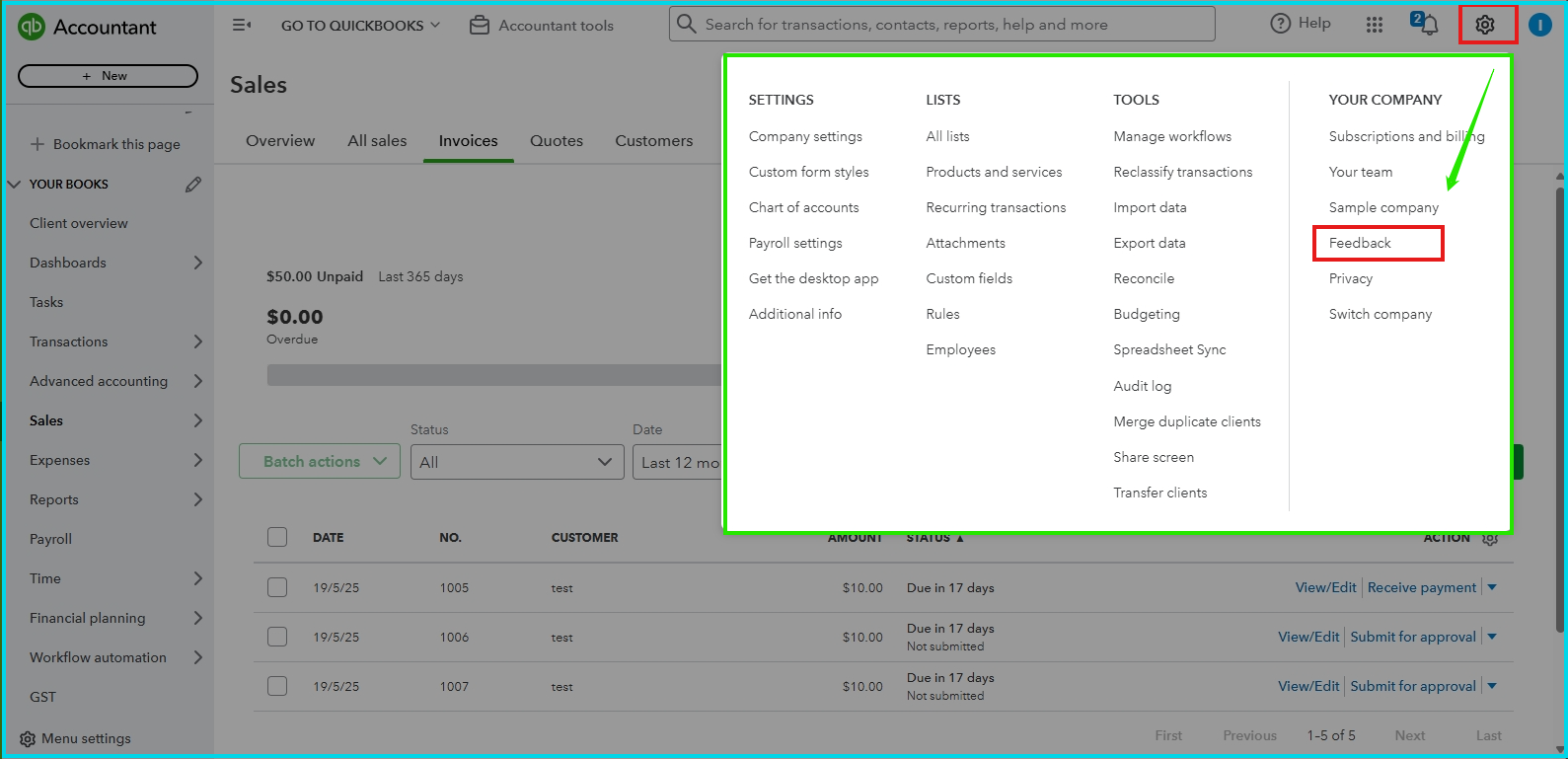Select Recurring transactions from Lists

tap(996, 207)
